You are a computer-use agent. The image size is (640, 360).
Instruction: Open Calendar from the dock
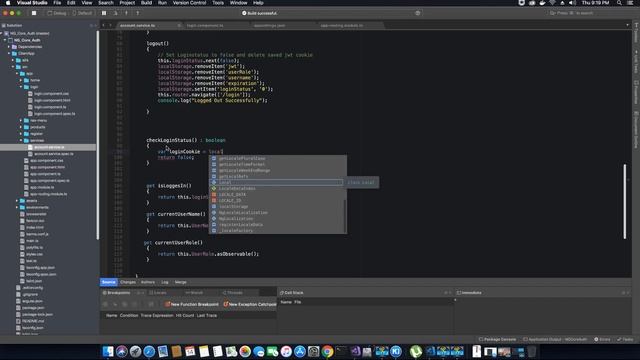(190, 351)
